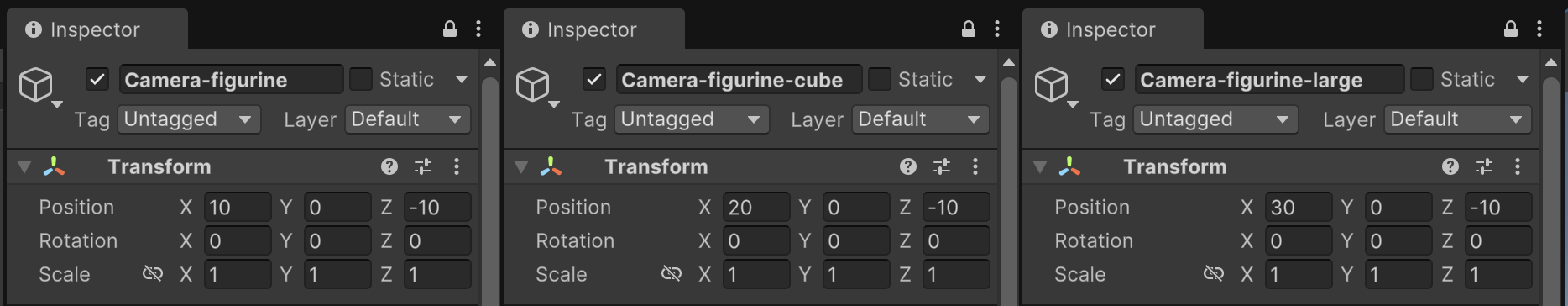Image resolution: width=1568 pixels, height=306 pixels.
Task: Collapse the Transform component of Camera-figurine-cube
Action: point(521,166)
